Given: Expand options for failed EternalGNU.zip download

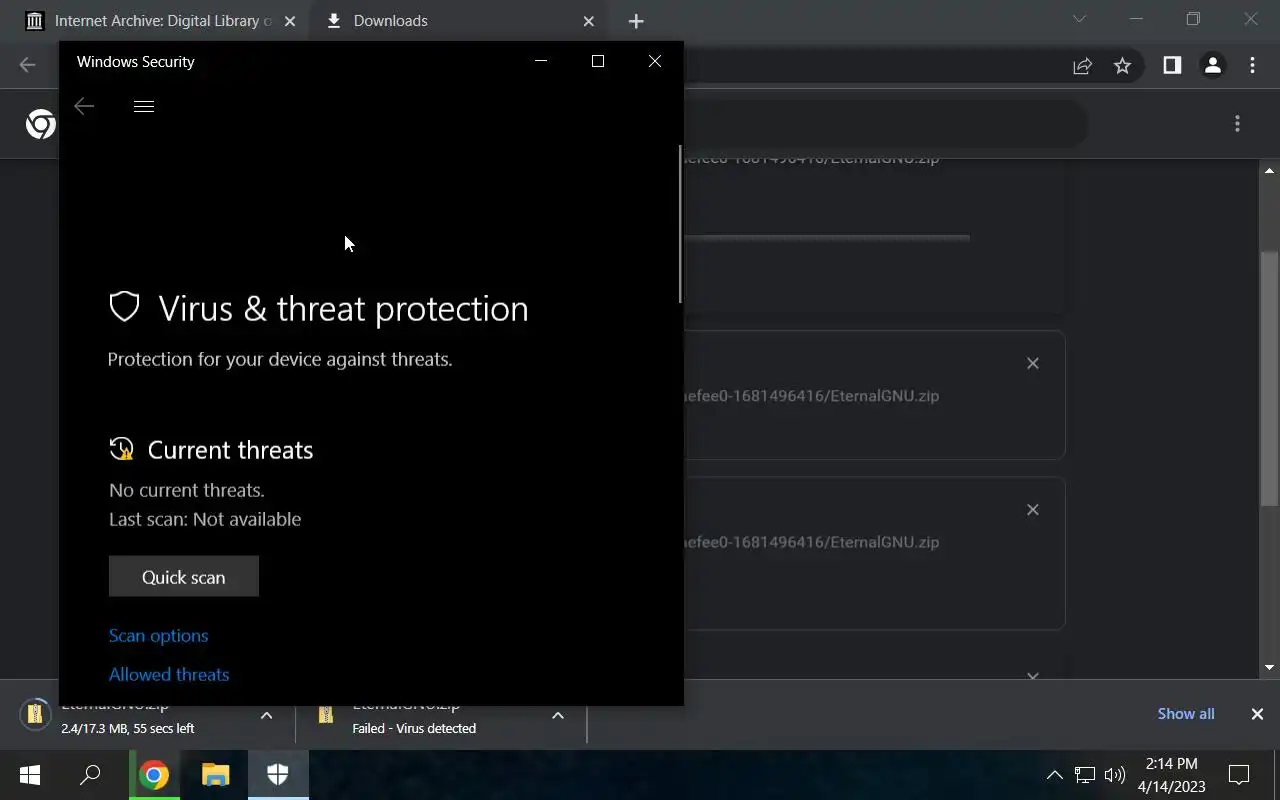Looking at the screenshot, I should (558, 715).
